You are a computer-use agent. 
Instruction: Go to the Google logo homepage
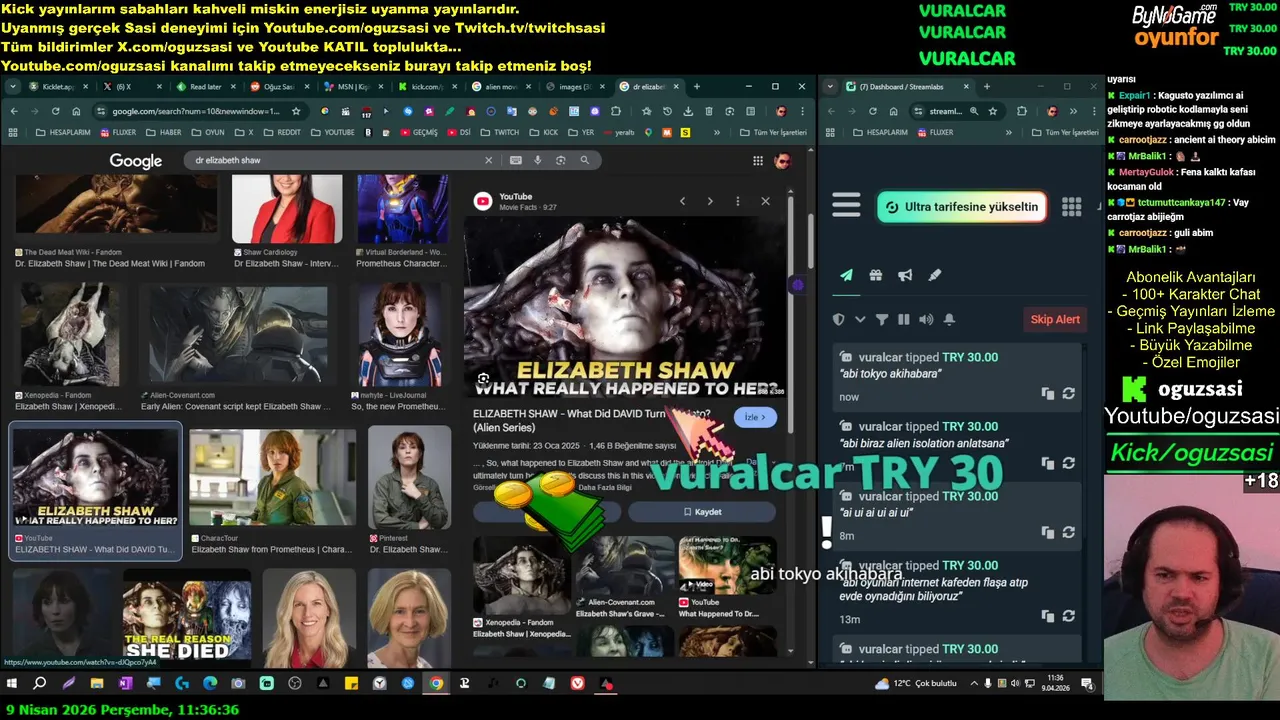pos(136,161)
